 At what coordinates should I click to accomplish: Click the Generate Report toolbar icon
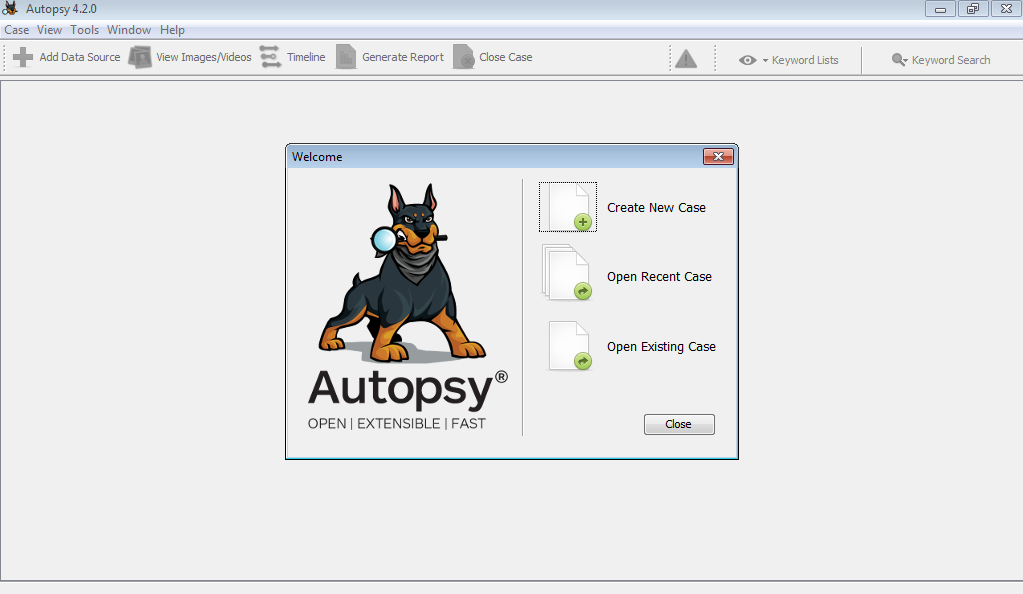click(346, 57)
